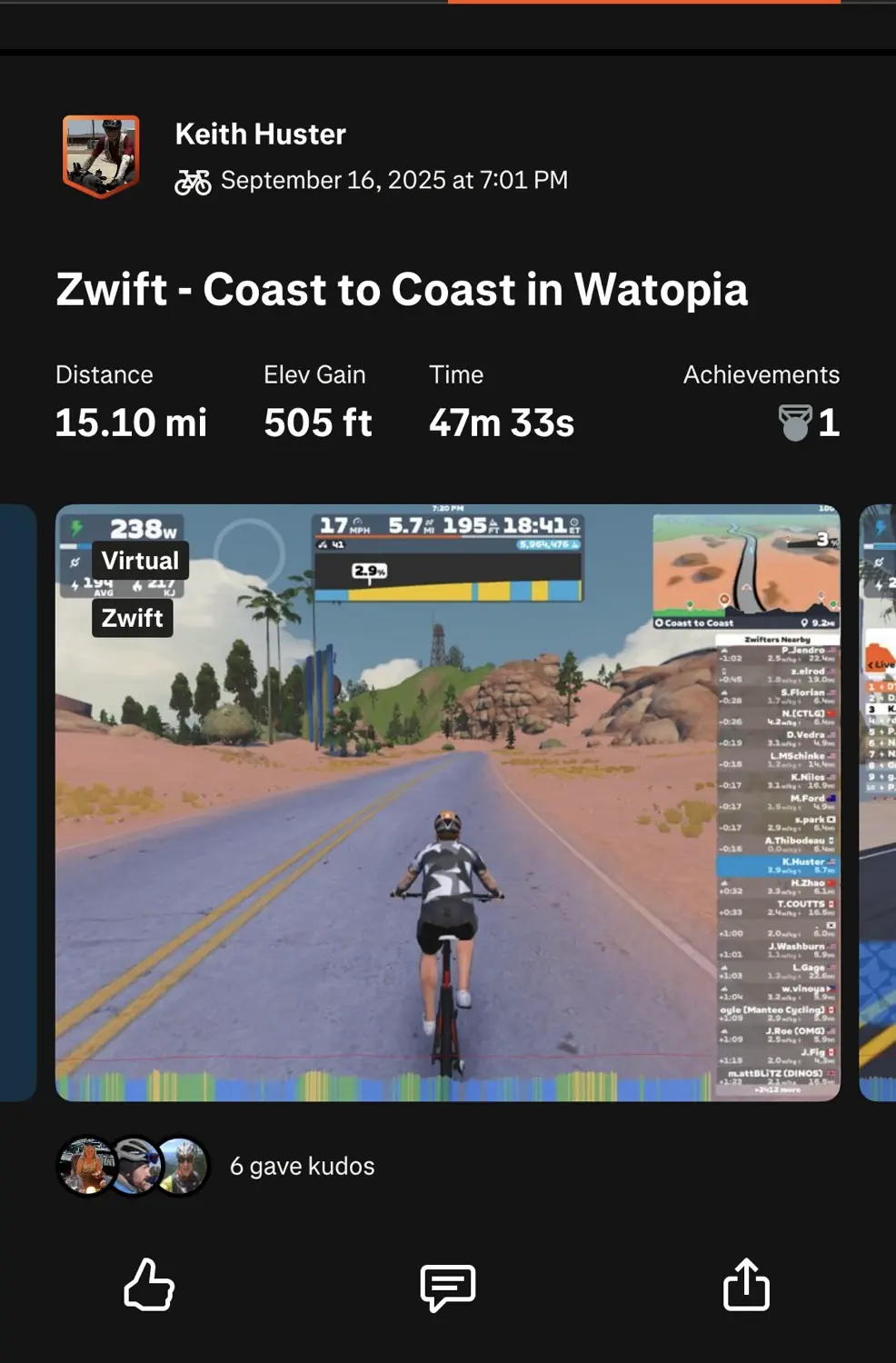
Task: Show the previous photo peeking at left
Action: click(18, 803)
